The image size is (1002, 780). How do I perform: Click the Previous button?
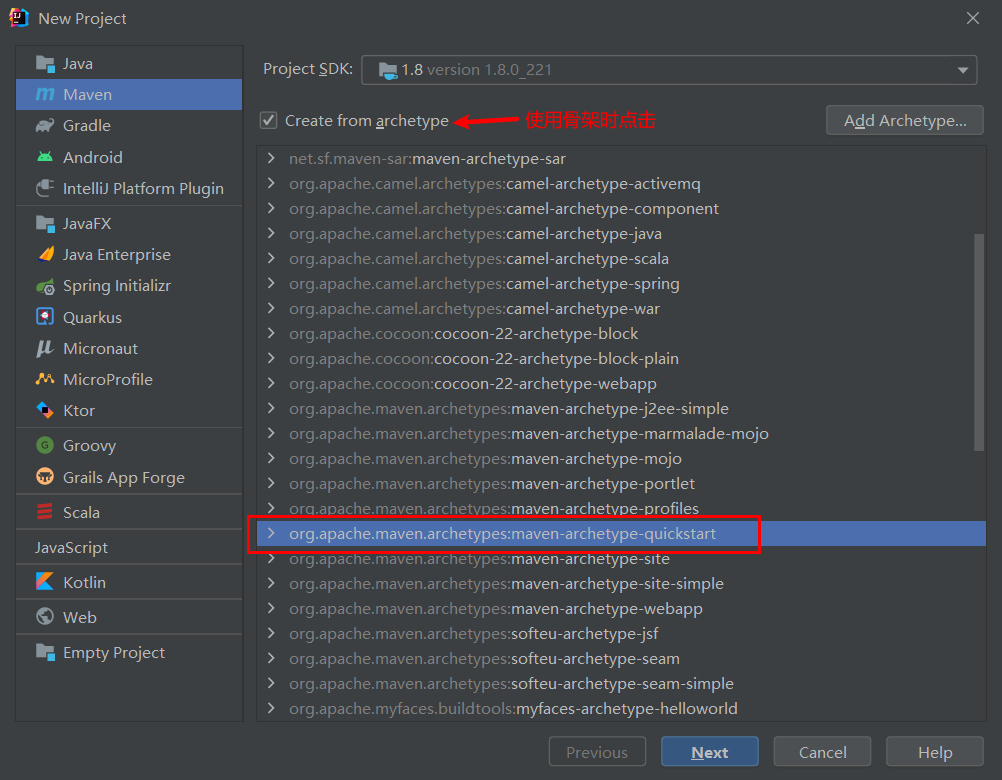(x=597, y=752)
